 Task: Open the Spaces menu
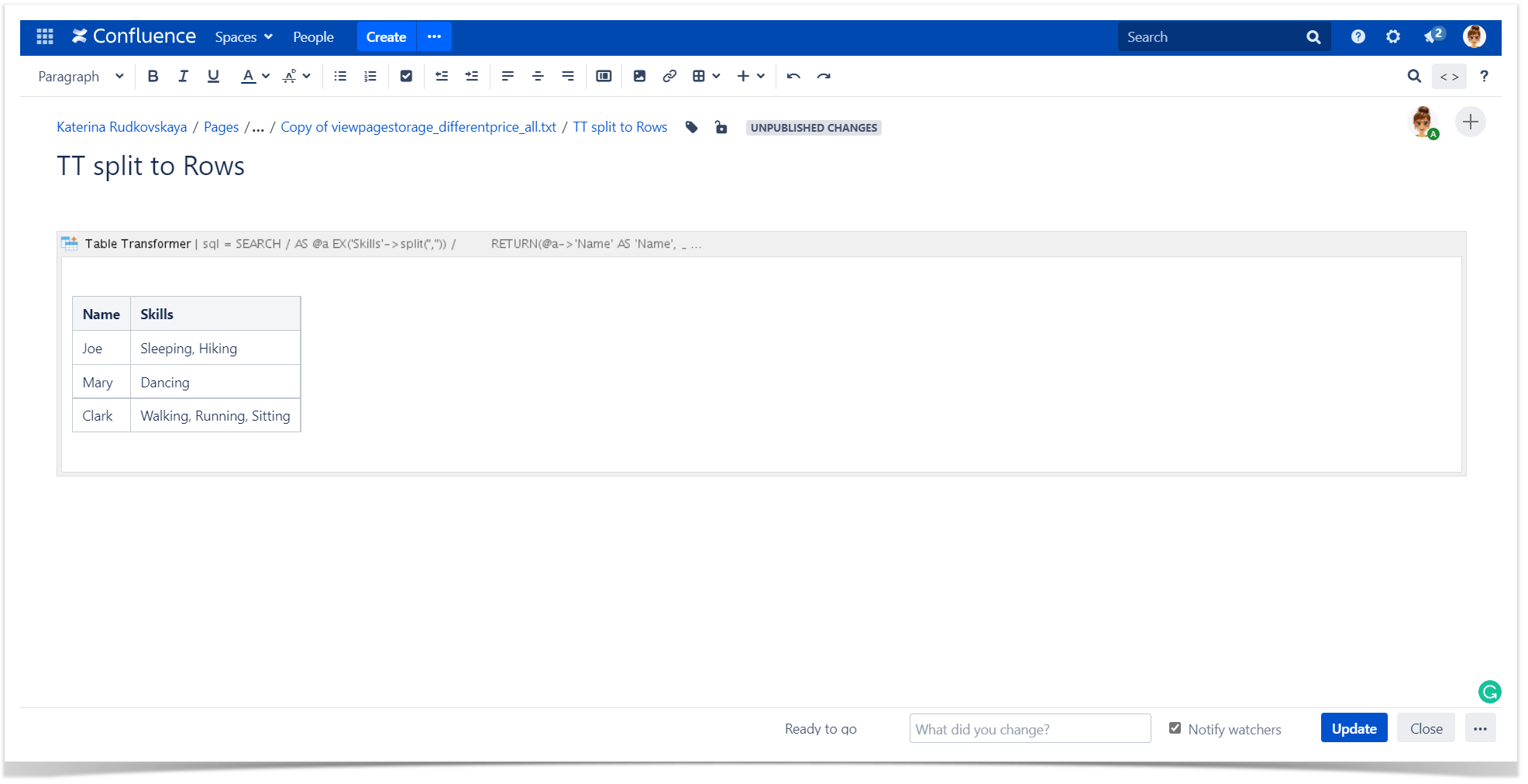pyautogui.click(x=243, y=36)
